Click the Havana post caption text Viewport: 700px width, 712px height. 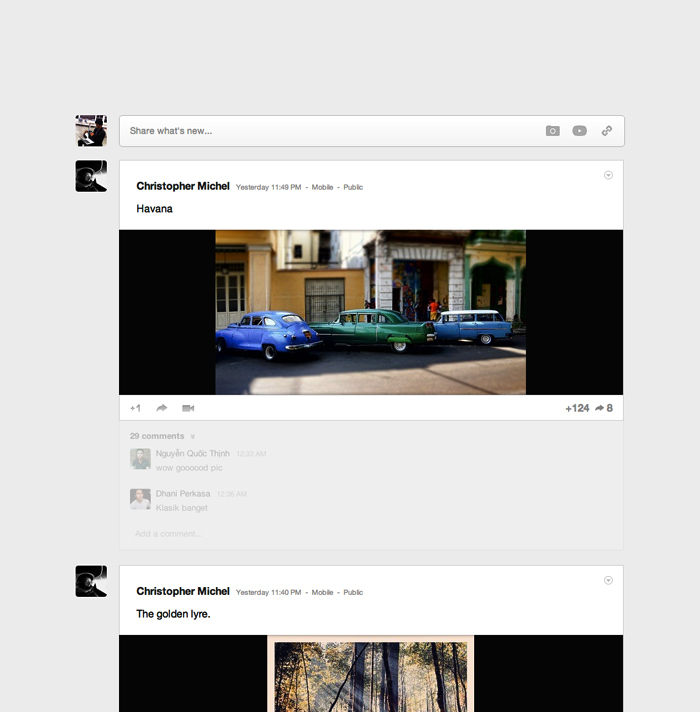(154, 209)
